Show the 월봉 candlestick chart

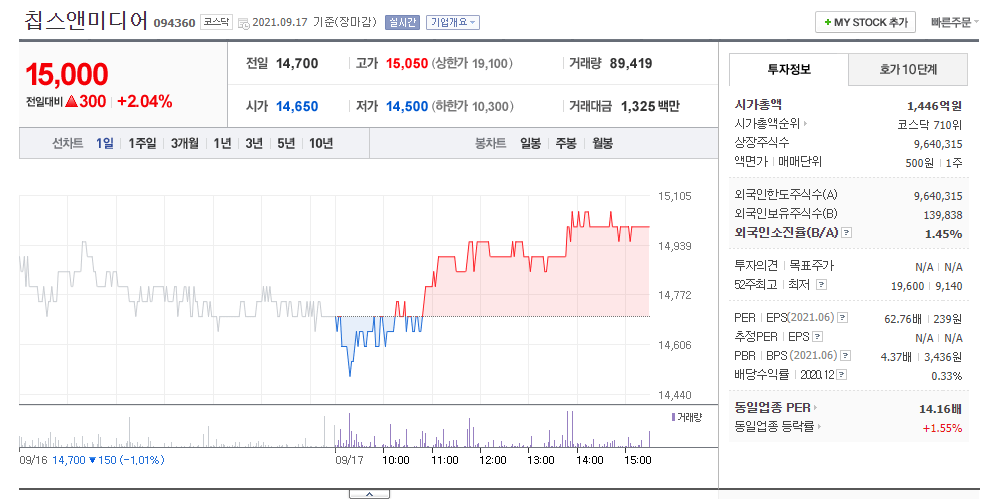pos(602,143)
